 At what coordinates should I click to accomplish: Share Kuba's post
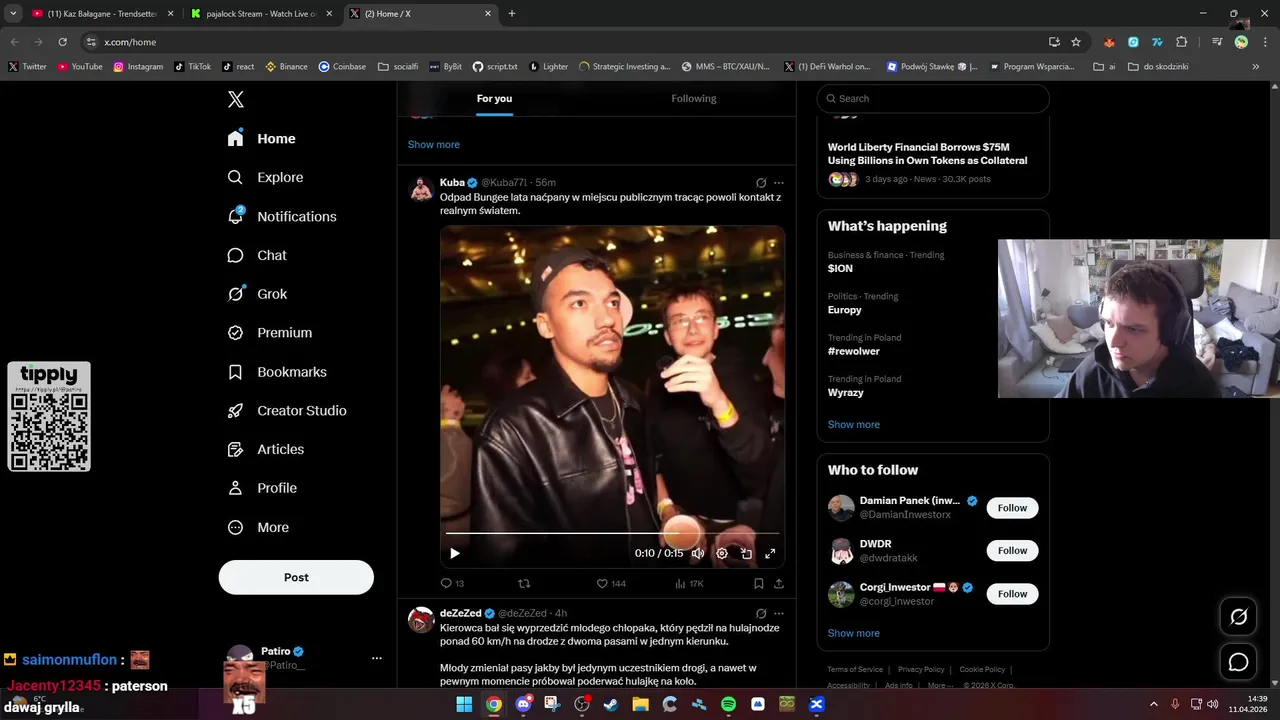pos(779,583)
